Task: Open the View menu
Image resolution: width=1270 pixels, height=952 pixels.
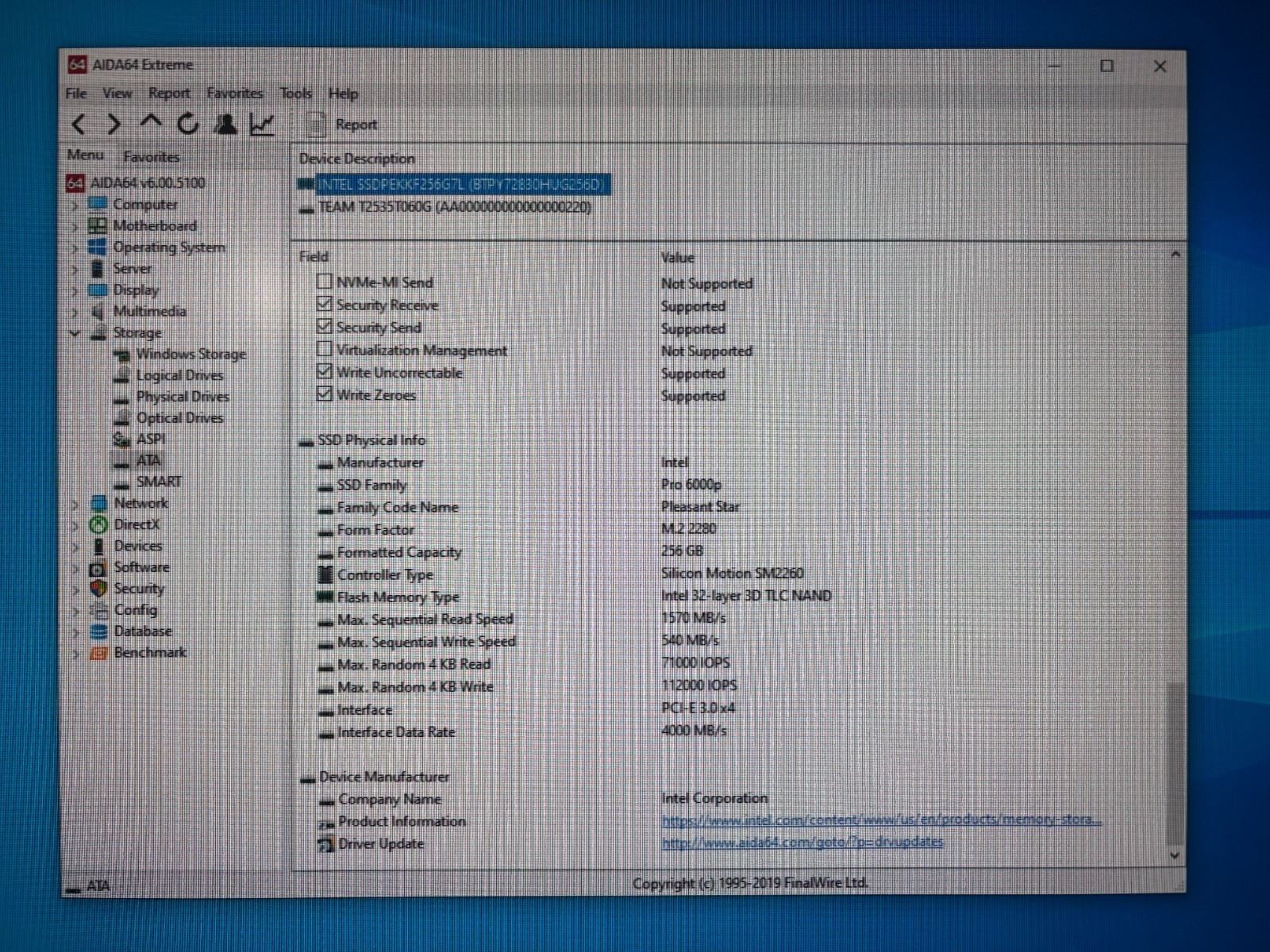Action: pos(117,94)
